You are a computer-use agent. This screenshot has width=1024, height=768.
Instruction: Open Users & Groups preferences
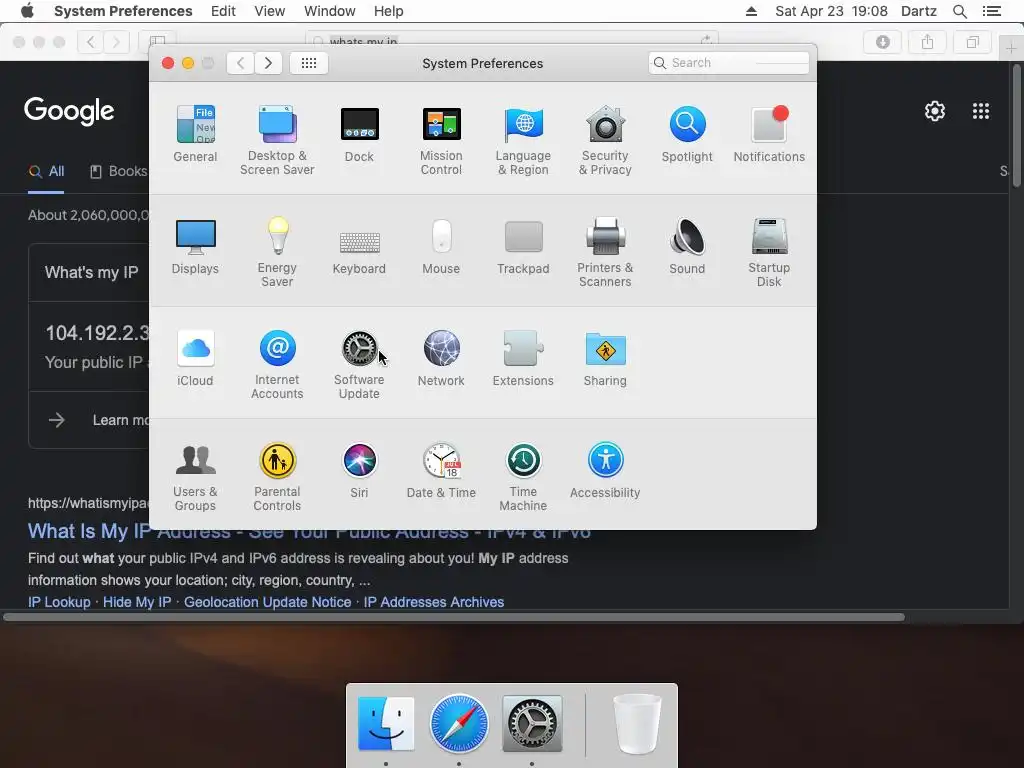[195, 477]
